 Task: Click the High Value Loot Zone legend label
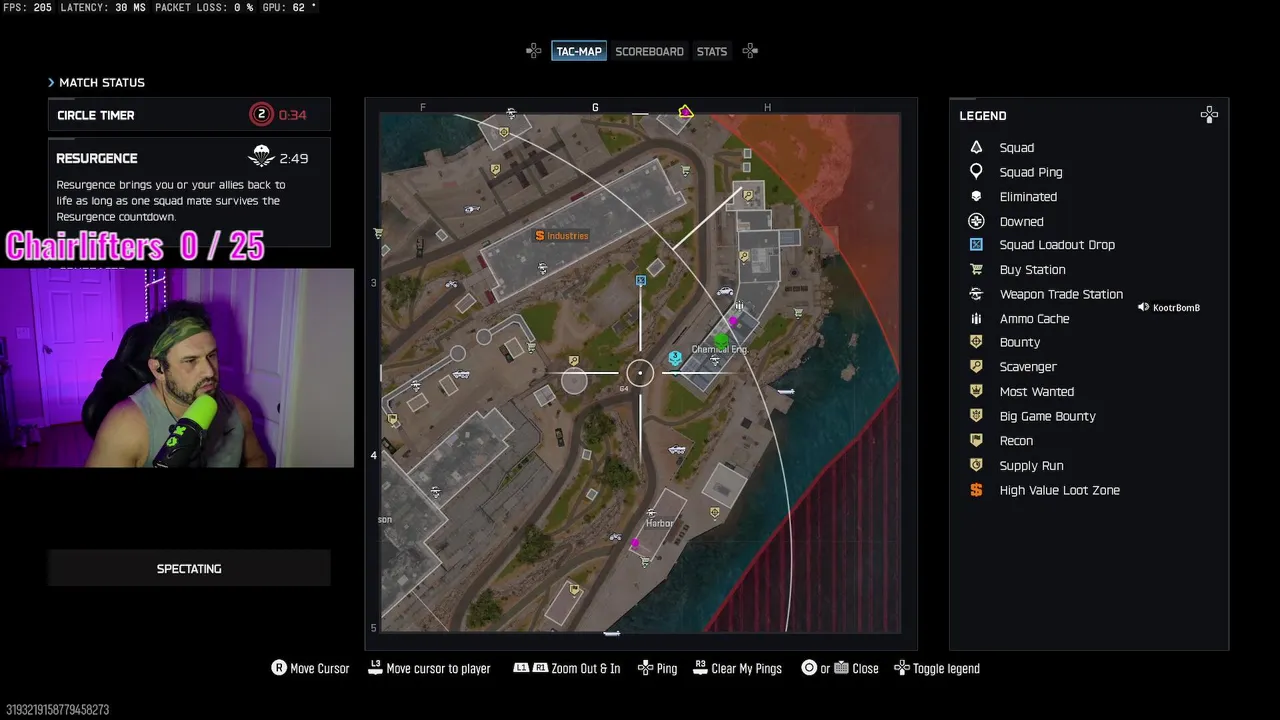coord(1059,490)
